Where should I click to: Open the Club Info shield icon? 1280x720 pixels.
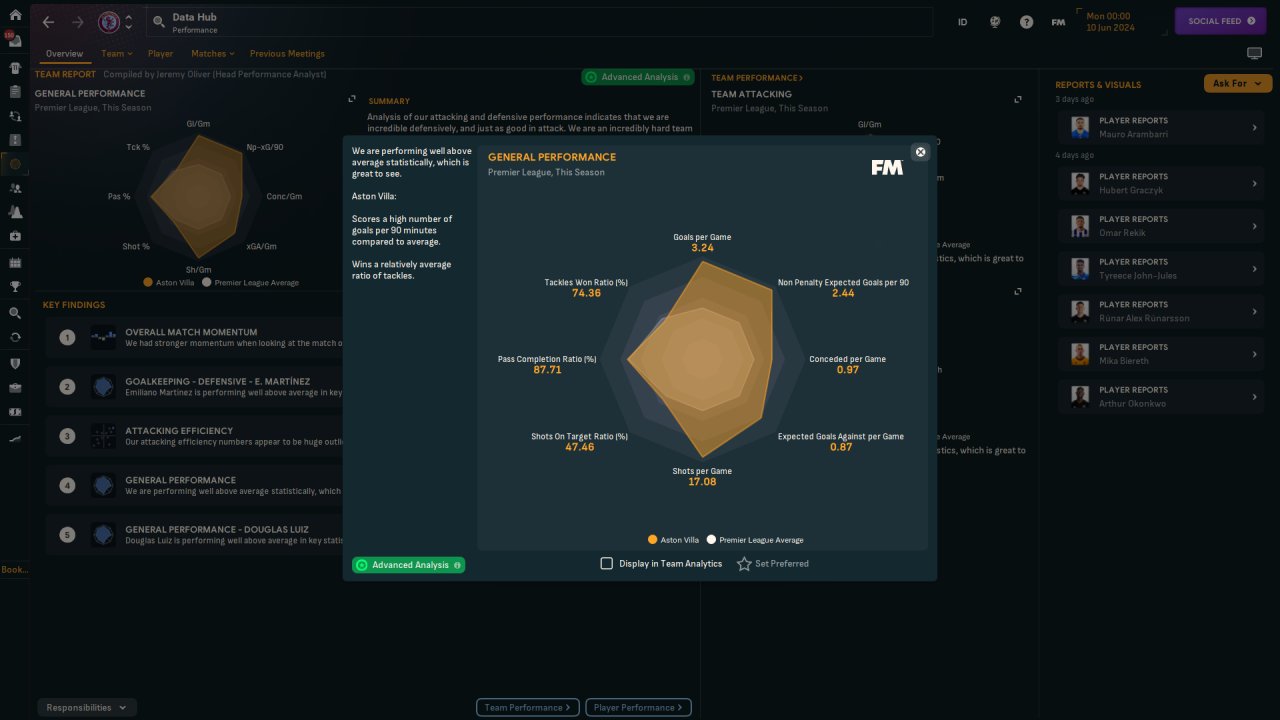tap(15, 363)
